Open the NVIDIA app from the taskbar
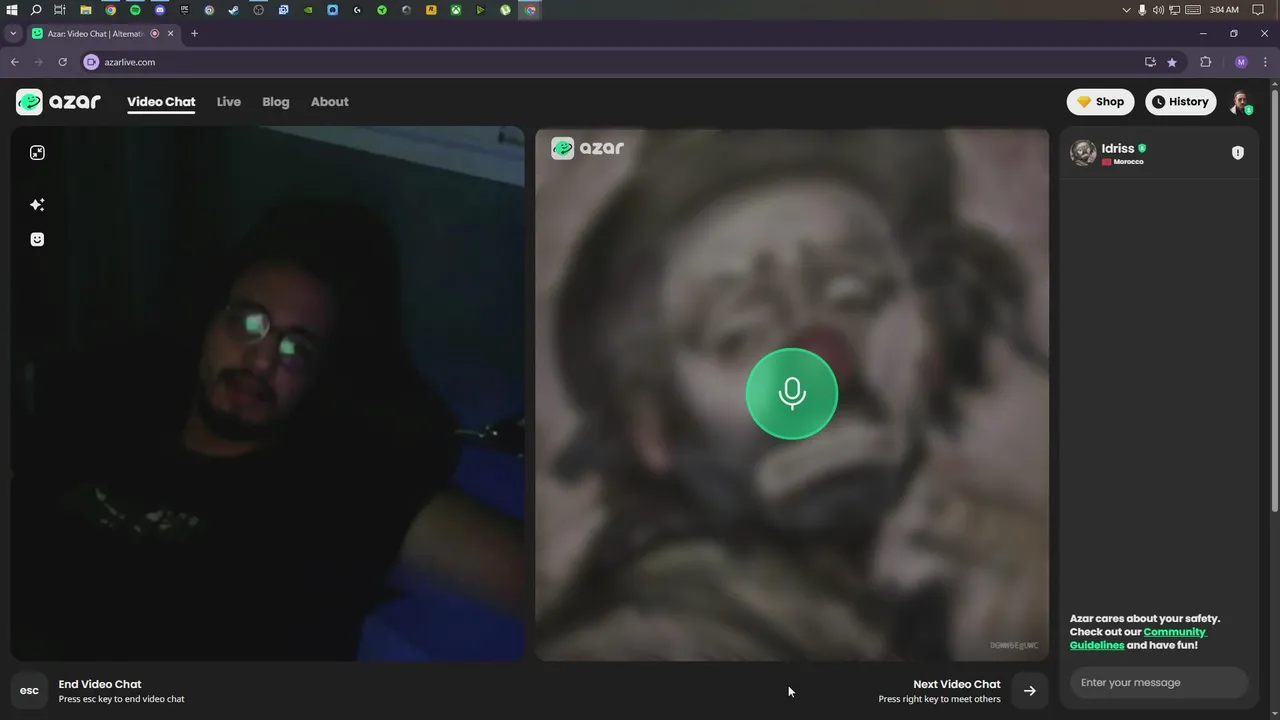1280x720 pixels. click(308, 10)
